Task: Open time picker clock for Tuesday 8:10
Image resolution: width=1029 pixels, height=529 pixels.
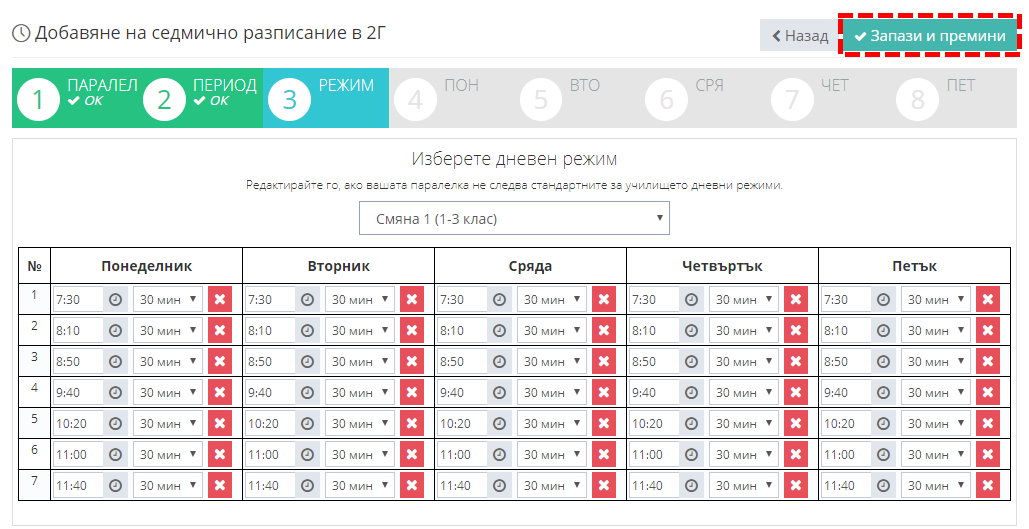Action: (307, 331)
